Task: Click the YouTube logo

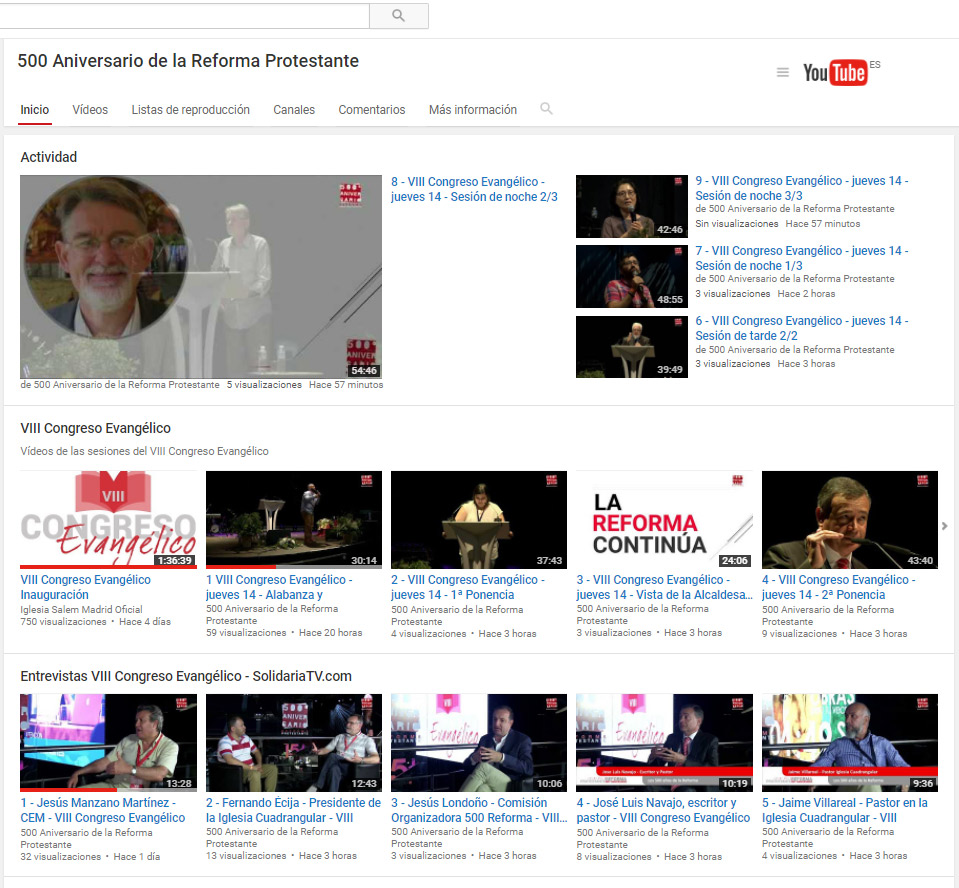Action: click(835, 72)
